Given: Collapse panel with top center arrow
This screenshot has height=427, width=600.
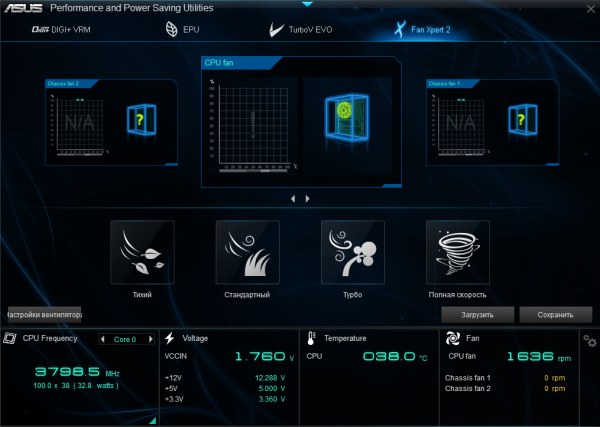Looking at the screenshot, I should pos(307,4).
